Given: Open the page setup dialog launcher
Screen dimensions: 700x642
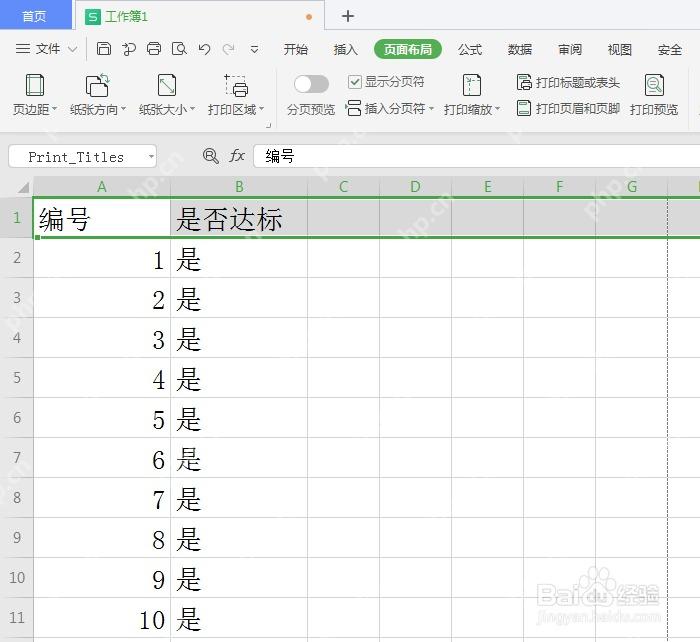Looking at the screenshot, I should pyautogui.click(x=268, y=125).
